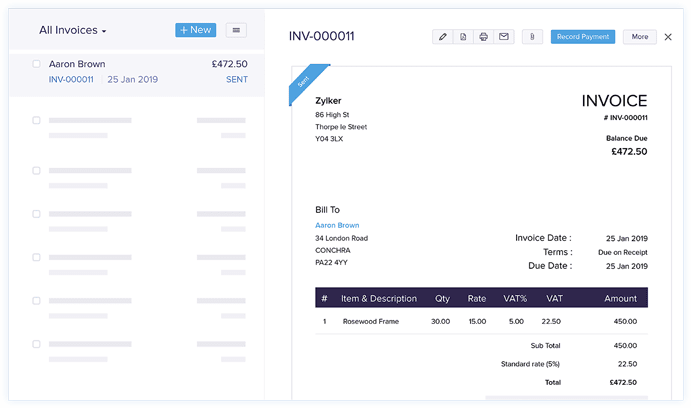Viewport: 691px width, 408px height.
Task: Open INV-000011 link in invoice list
Action: [x=71, y=80]
